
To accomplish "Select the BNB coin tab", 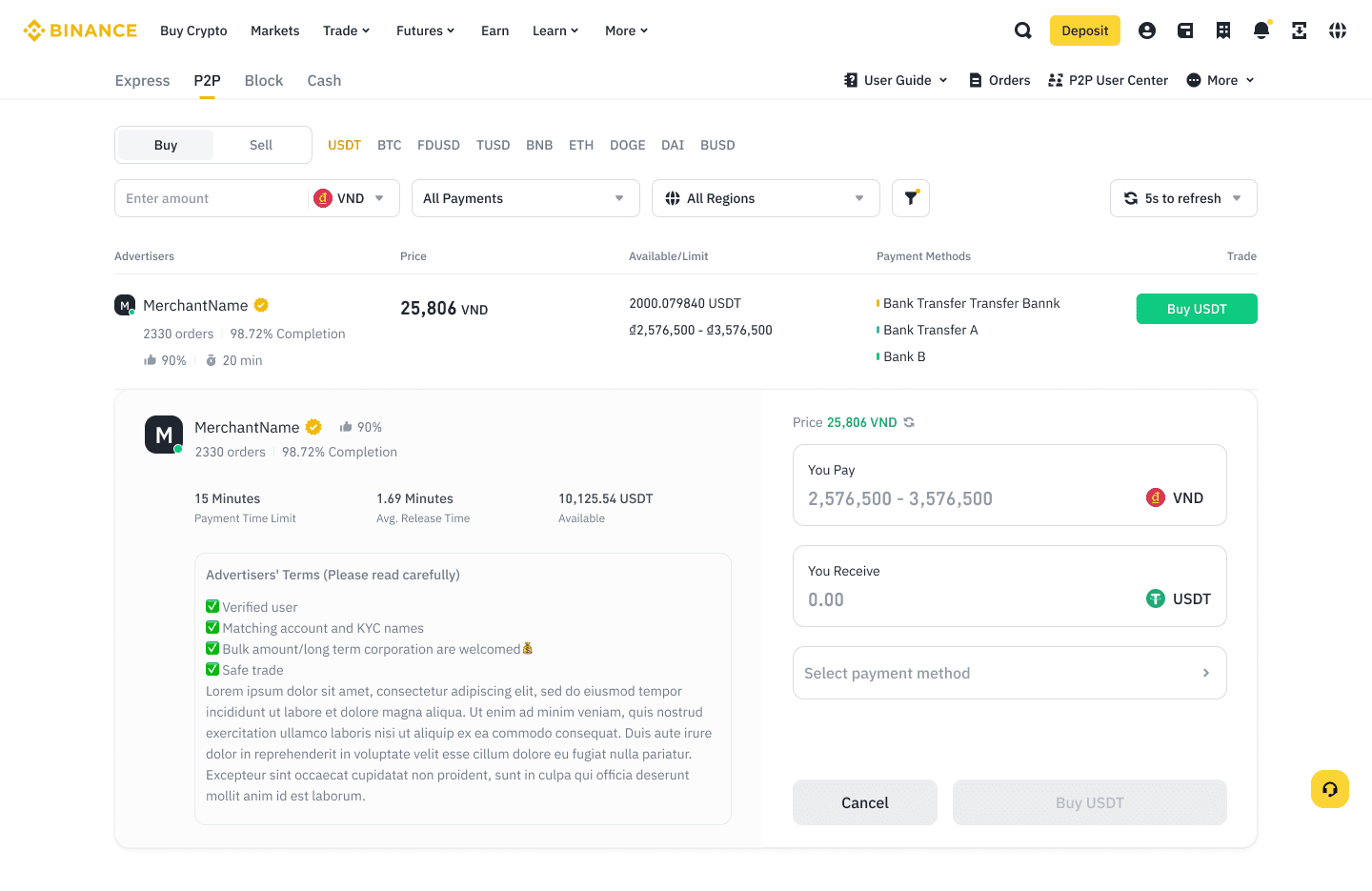I will point(539,145).
